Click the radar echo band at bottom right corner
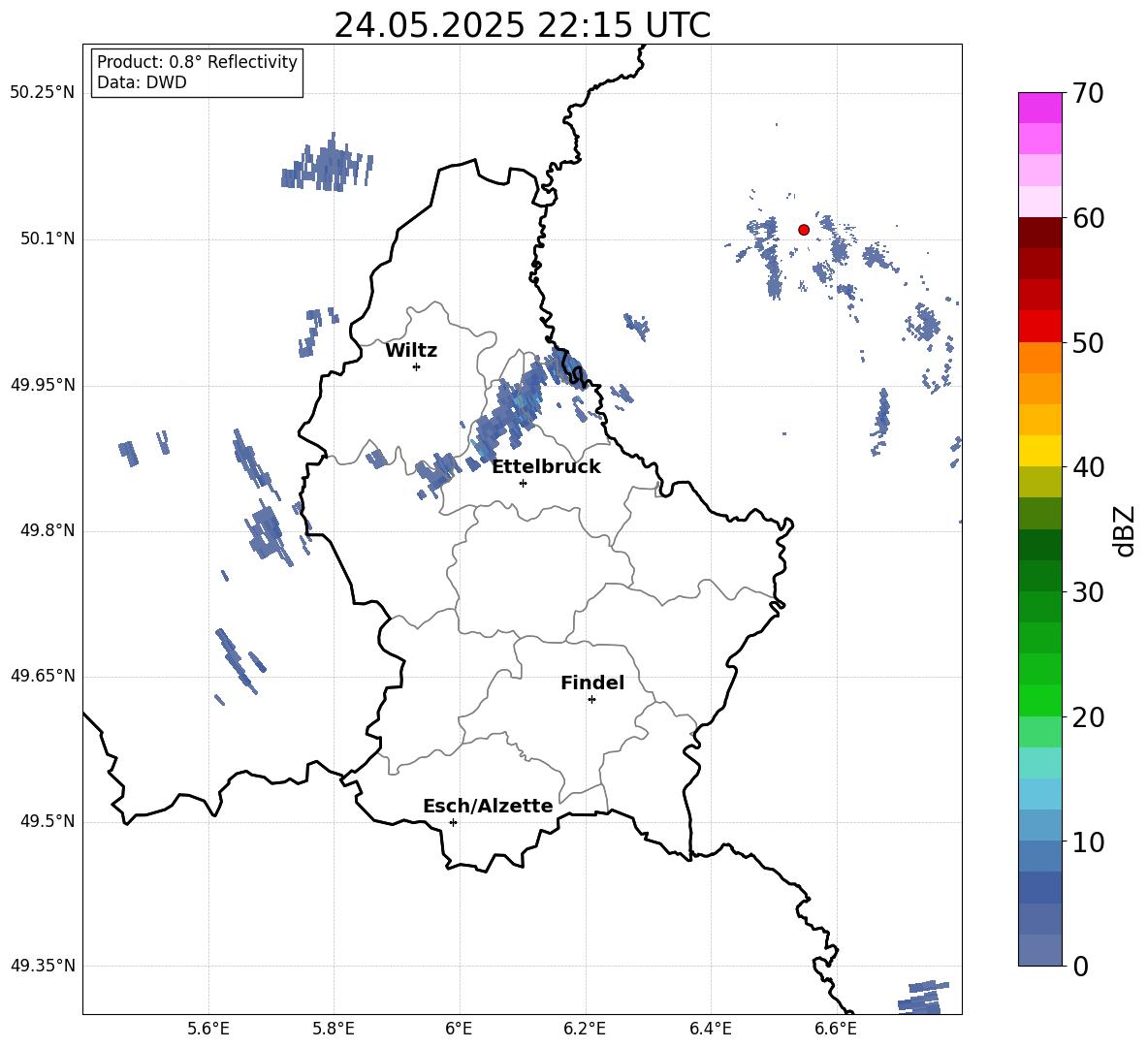1148x1048 pixels. [922, 998]
